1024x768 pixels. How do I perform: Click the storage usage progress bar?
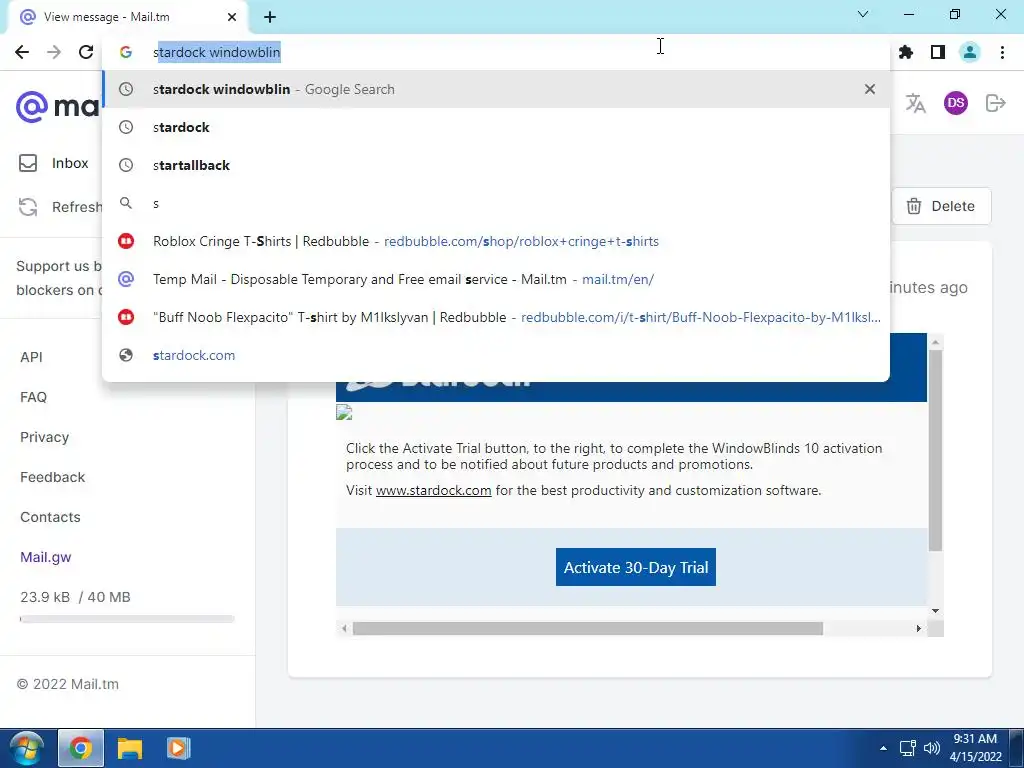127,619
